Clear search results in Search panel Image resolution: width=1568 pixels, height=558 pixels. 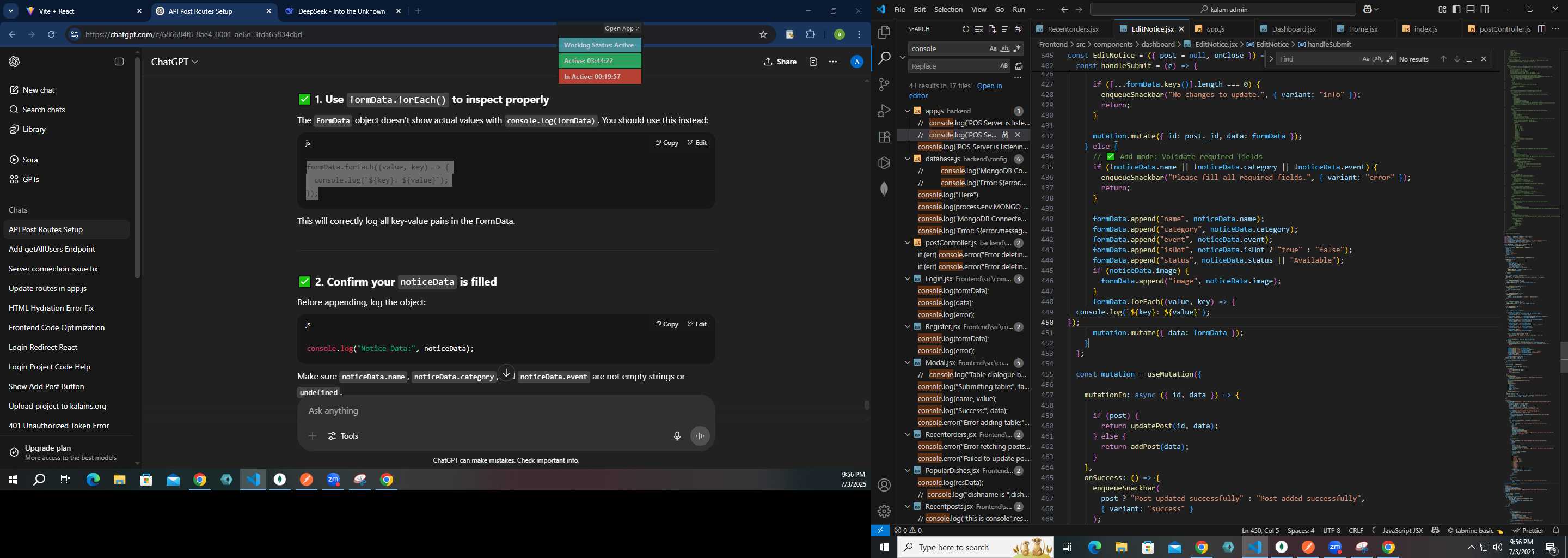pyautogui.click(x=979, y=29)
